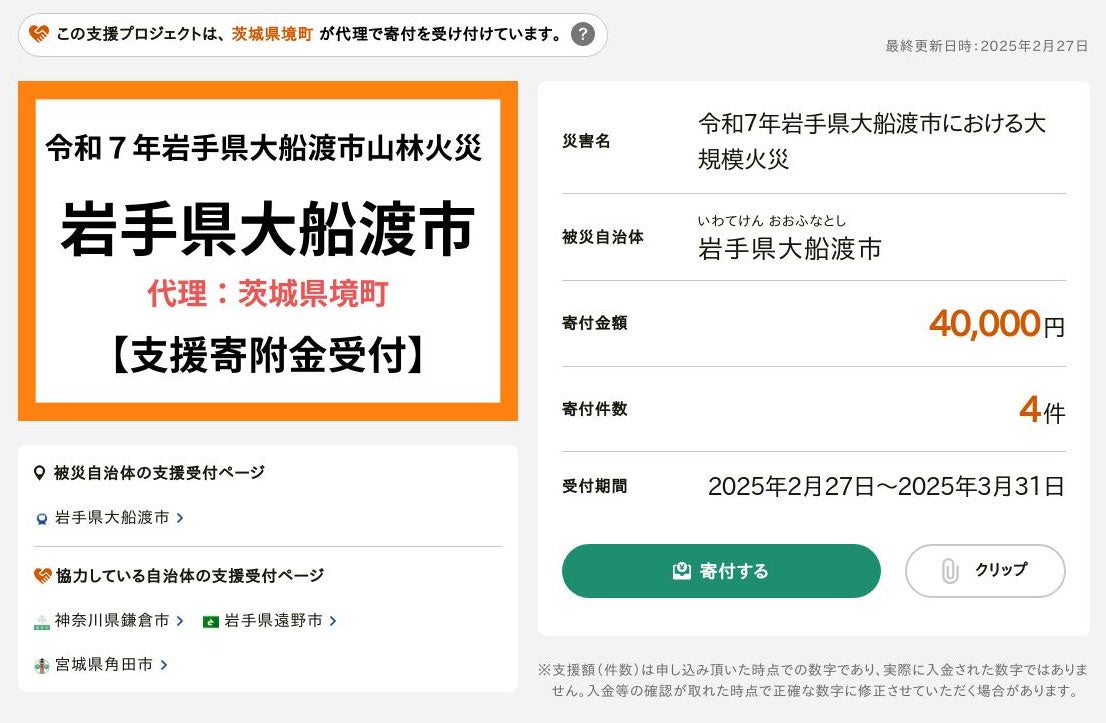
Task: Expand the chevron after the 岩手県大船渡市 support link
Action: (x=179, y=518)
